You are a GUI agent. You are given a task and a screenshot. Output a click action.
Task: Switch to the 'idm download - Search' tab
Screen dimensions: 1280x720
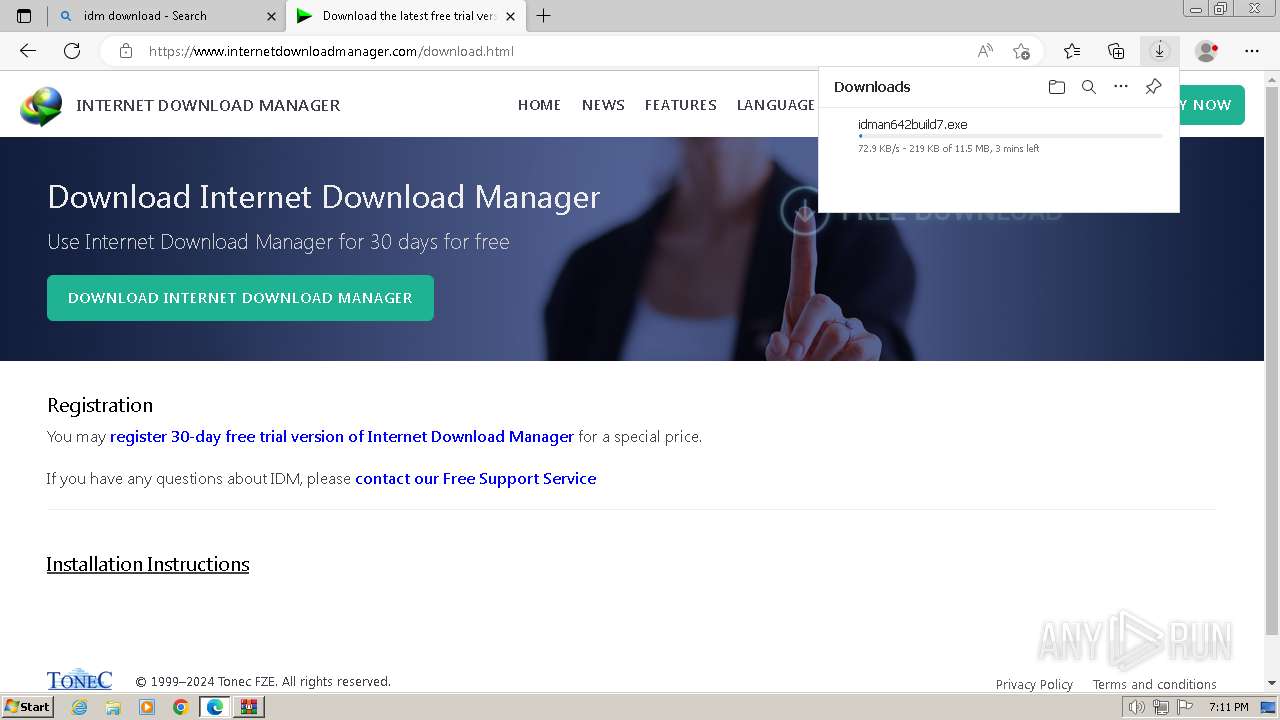[166, 16]
